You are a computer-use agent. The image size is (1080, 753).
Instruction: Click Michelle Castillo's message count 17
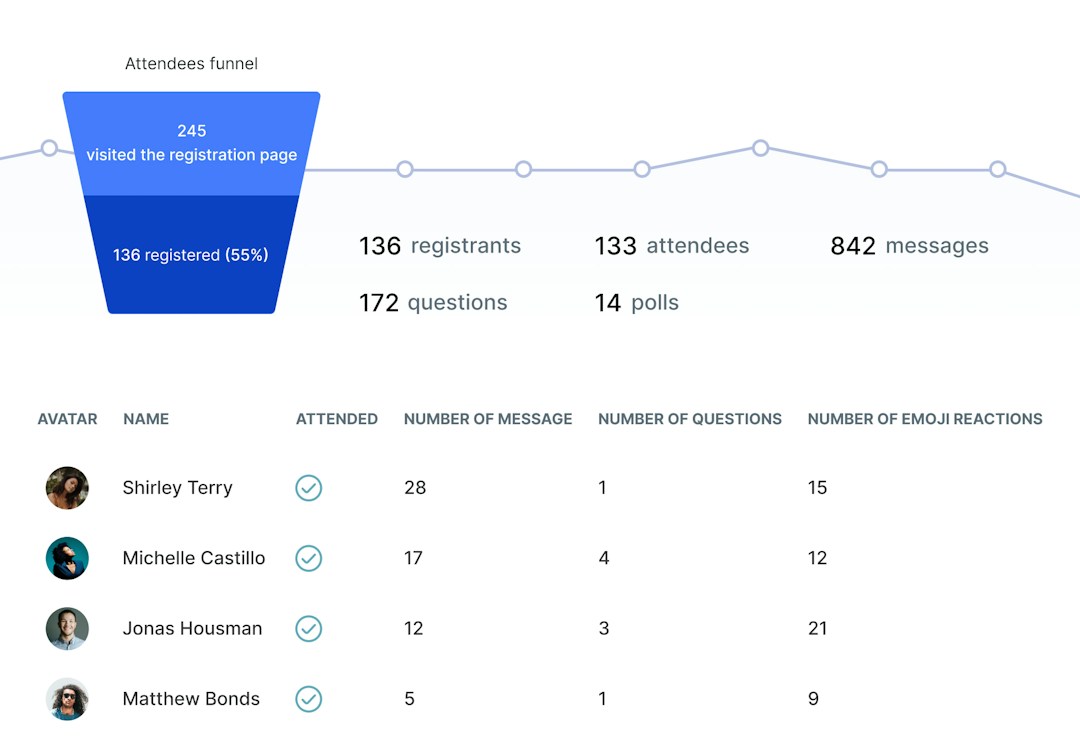coord(413,558)
